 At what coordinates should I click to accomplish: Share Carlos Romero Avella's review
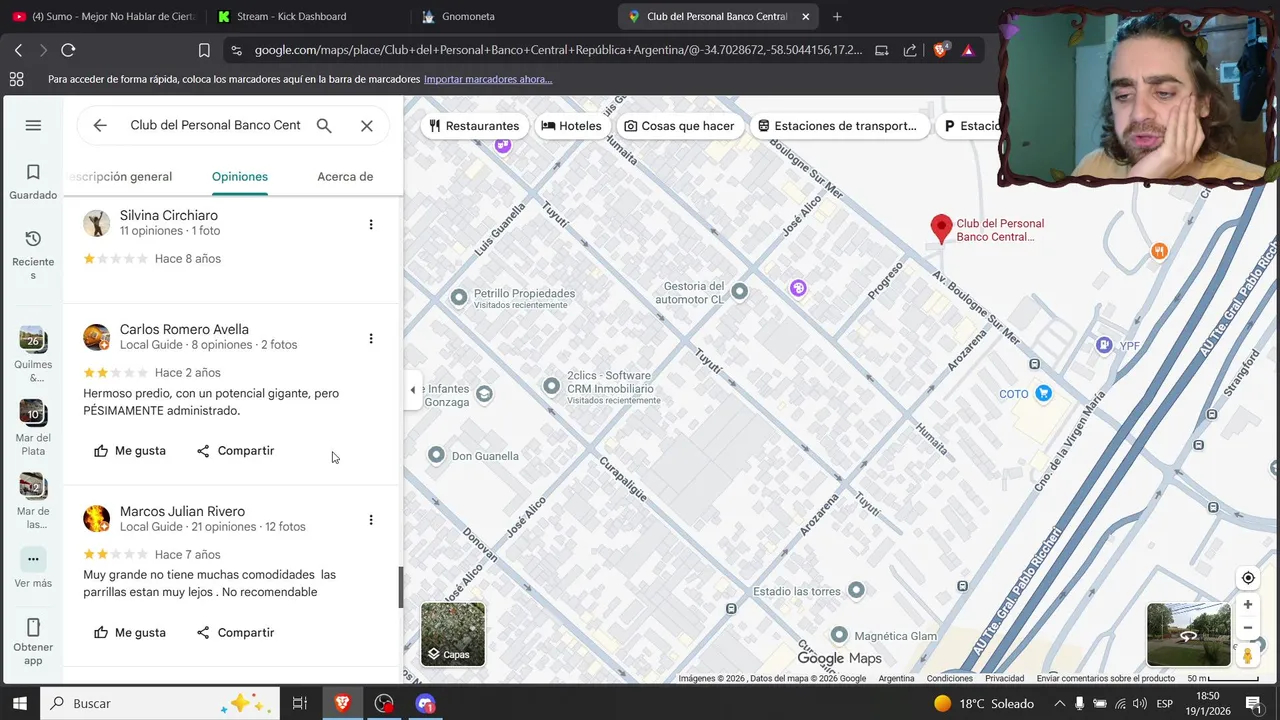pyautogui.click(x=235, y=451)
